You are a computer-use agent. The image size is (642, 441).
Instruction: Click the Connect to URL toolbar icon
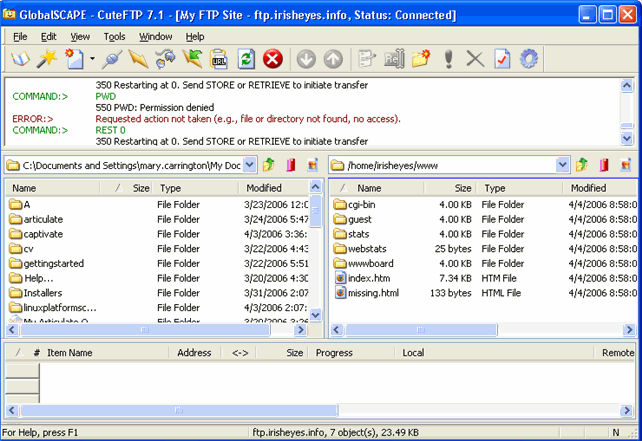pyautogui.click(x=219, y=59)
